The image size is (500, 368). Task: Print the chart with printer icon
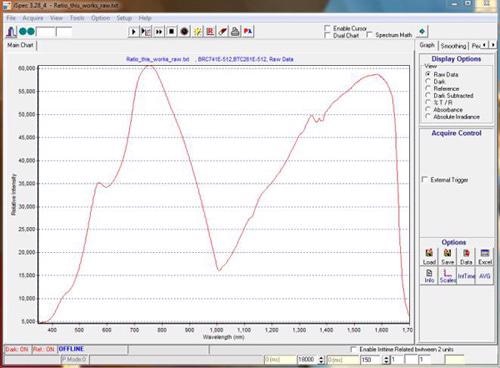(x=235, y=32)
